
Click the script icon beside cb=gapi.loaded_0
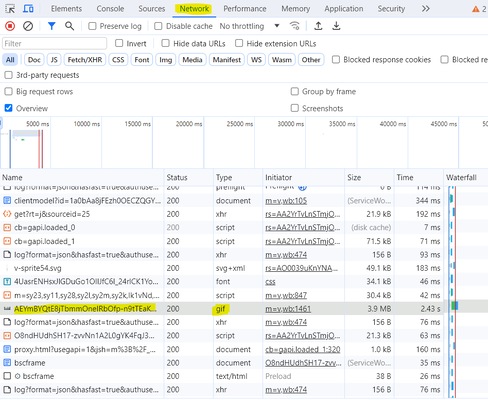tap(7, 228)
